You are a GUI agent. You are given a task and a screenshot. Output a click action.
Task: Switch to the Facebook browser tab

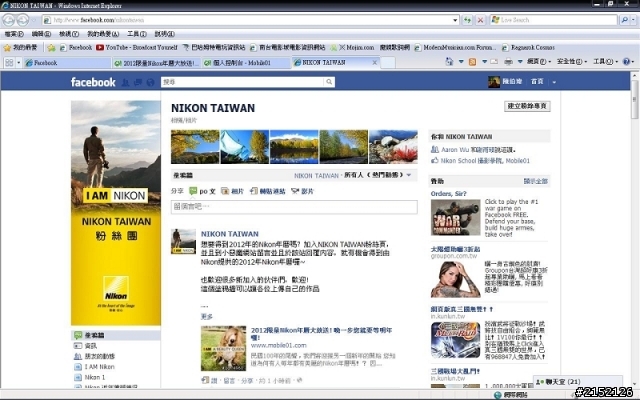click(67, 62)
